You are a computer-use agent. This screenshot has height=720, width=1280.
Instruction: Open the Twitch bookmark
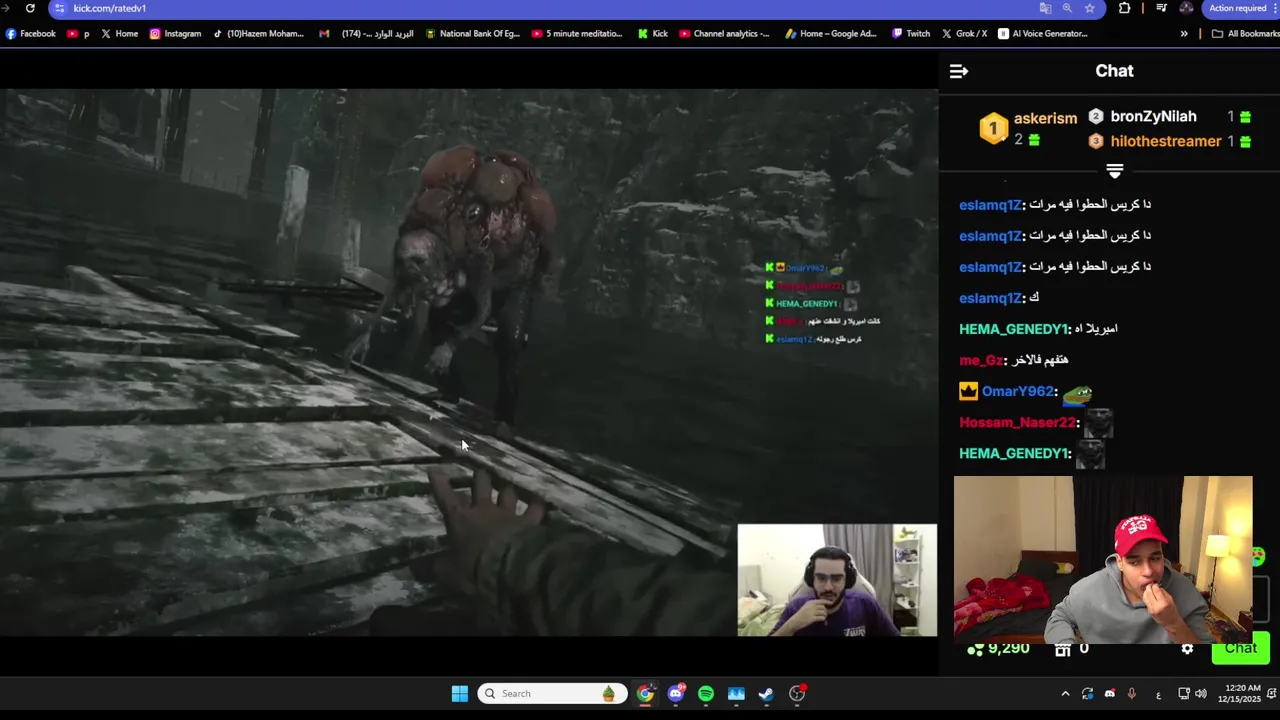(x=910, y=33)
